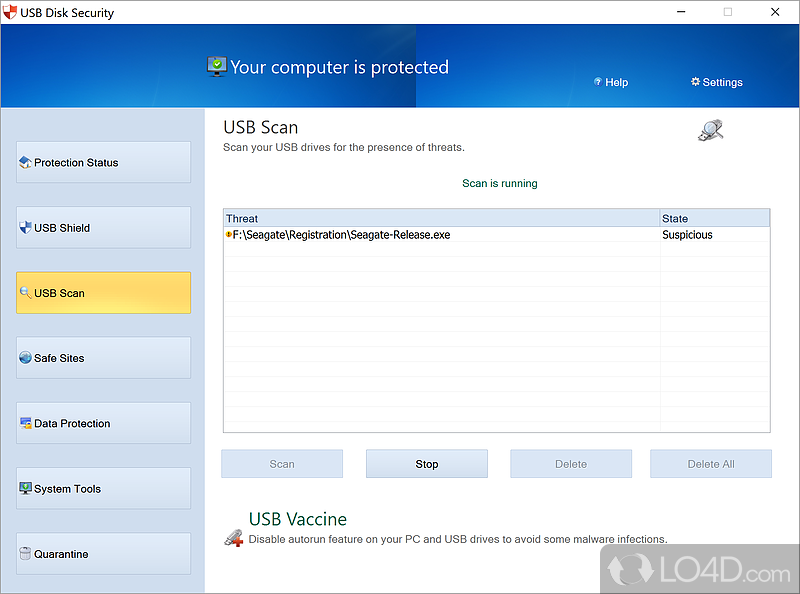
Task: Click the USB Scan magnifier icon
Action: click(25, 292)
